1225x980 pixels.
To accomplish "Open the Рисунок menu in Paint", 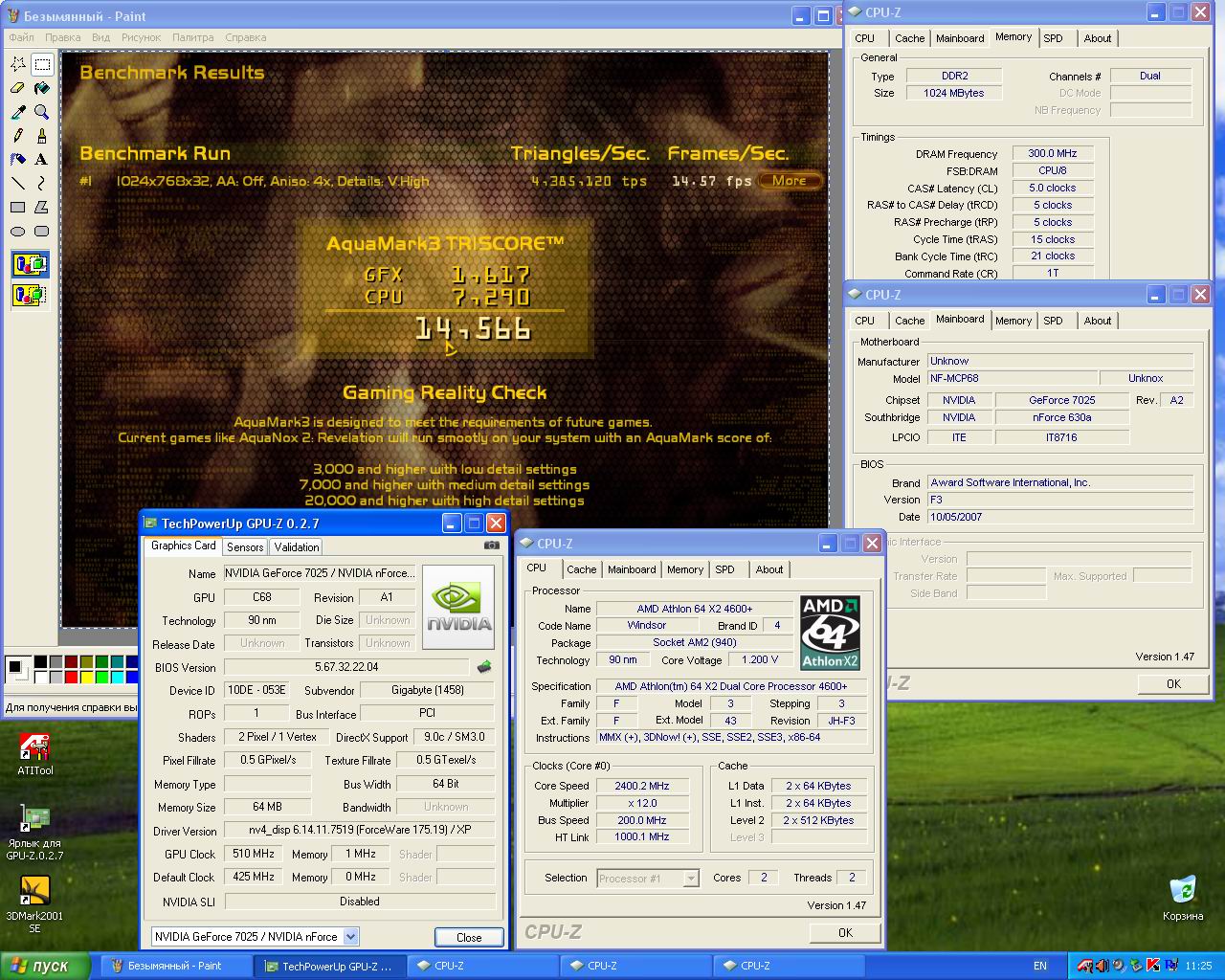I will 142,37.
